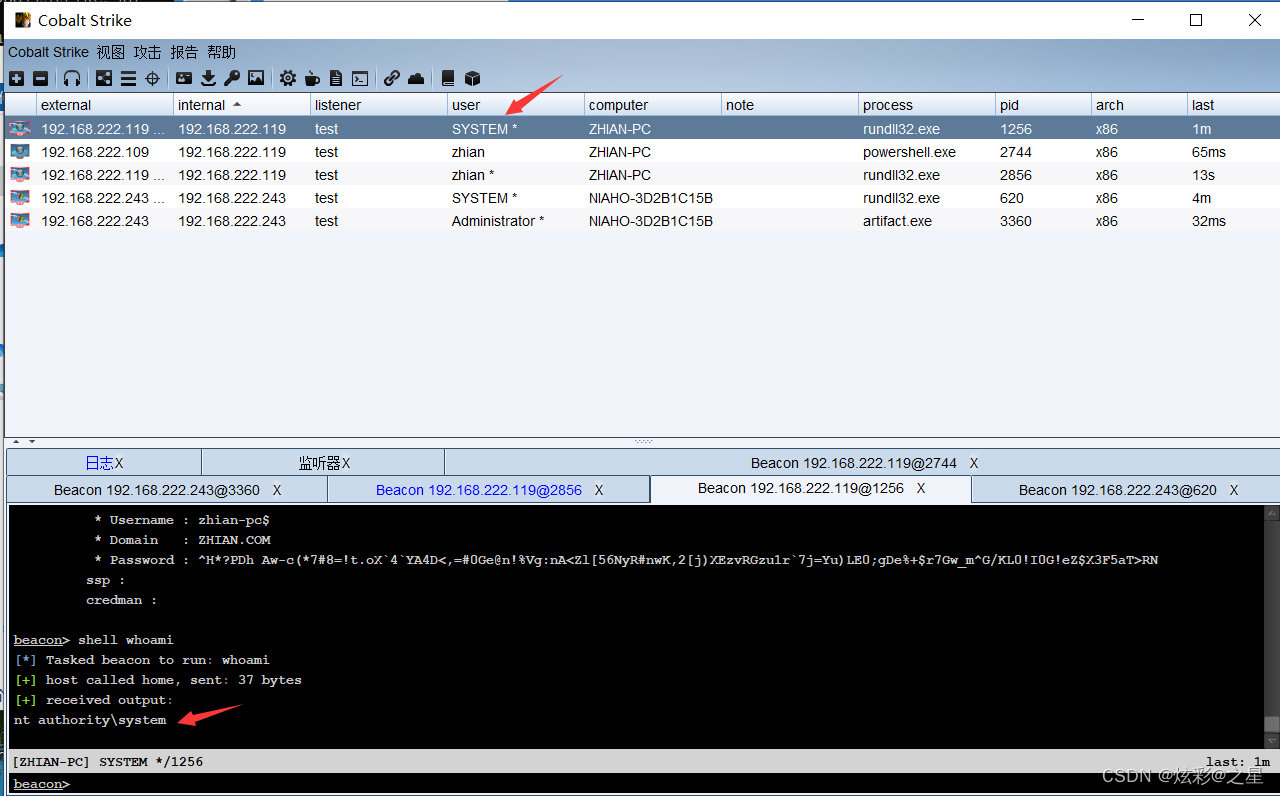Click the disconnect minus icon in toolbar
1280x796 pixels.
click(40, 78)
